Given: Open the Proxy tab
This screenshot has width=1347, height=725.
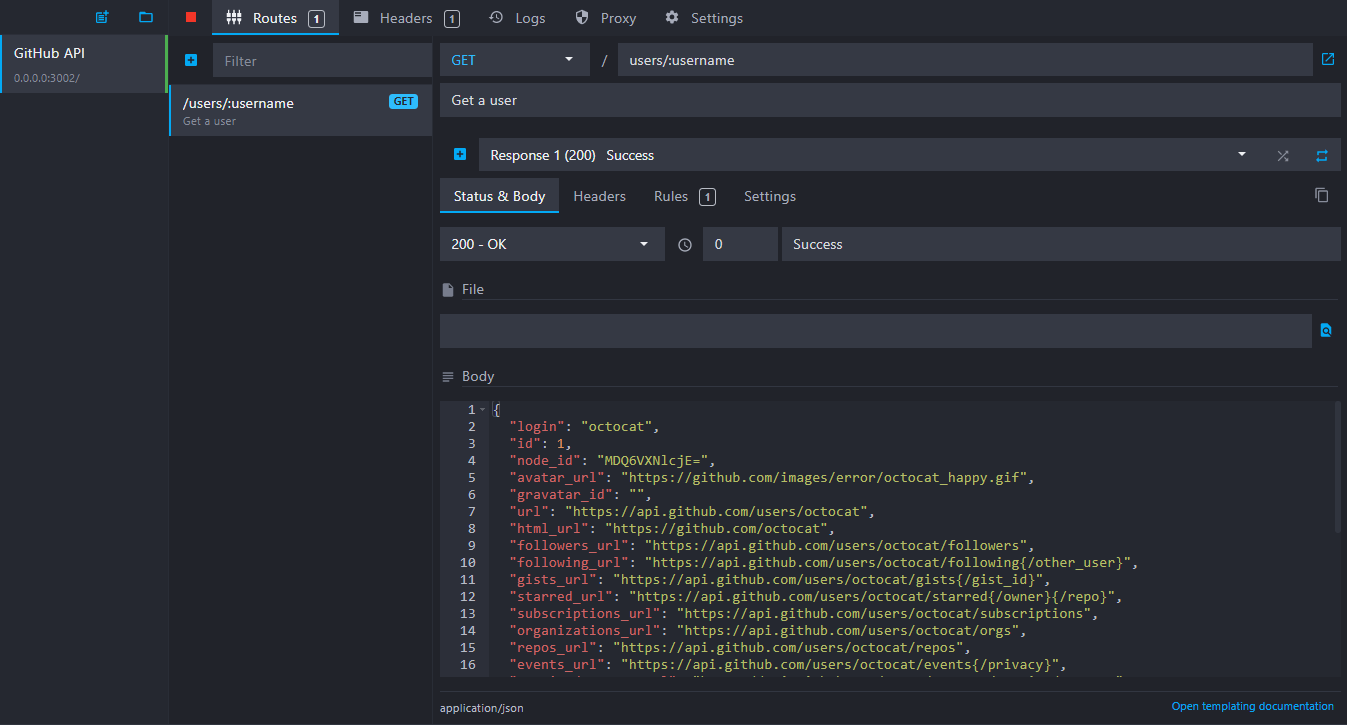Looking at the screenshot, I should [605, 18].
